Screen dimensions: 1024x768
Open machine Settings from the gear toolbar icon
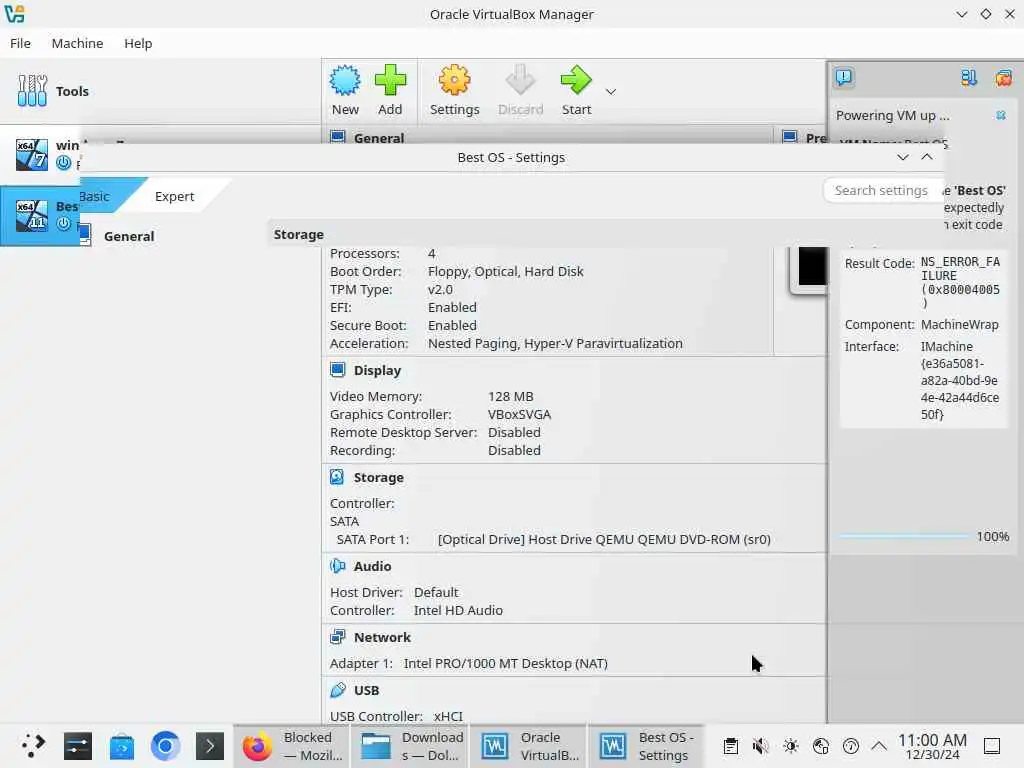point(454,90)
